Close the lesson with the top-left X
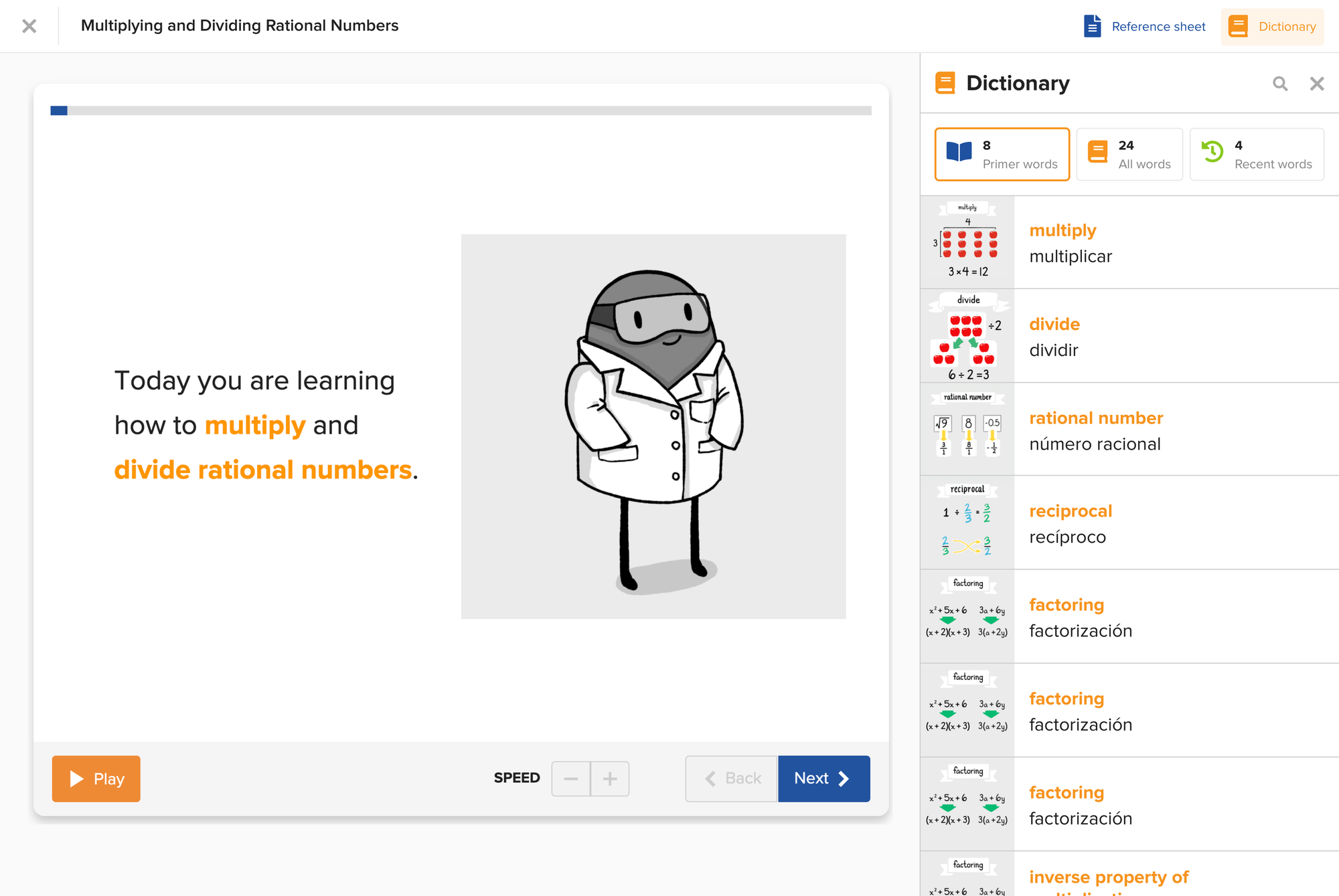The image size is (1339, 896). click(x=29, y=26)
